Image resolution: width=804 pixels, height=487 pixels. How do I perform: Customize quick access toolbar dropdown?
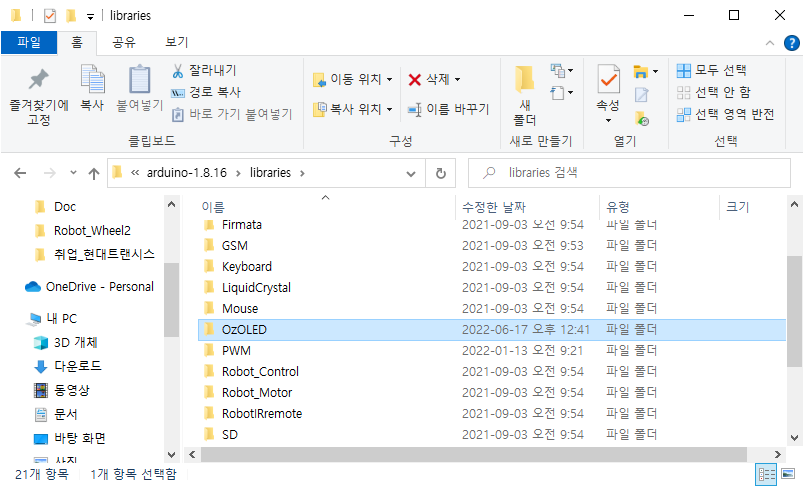90,17
